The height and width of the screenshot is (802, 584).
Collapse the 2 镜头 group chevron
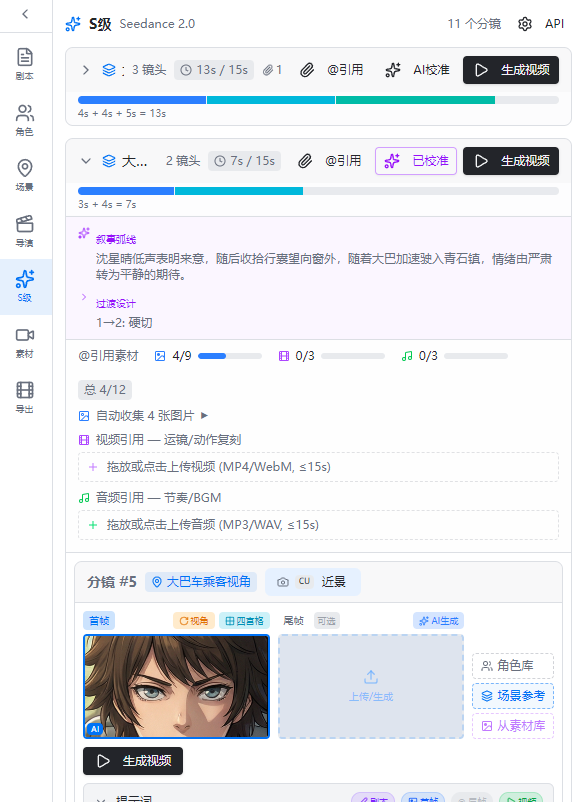click(x=86, y=161)
